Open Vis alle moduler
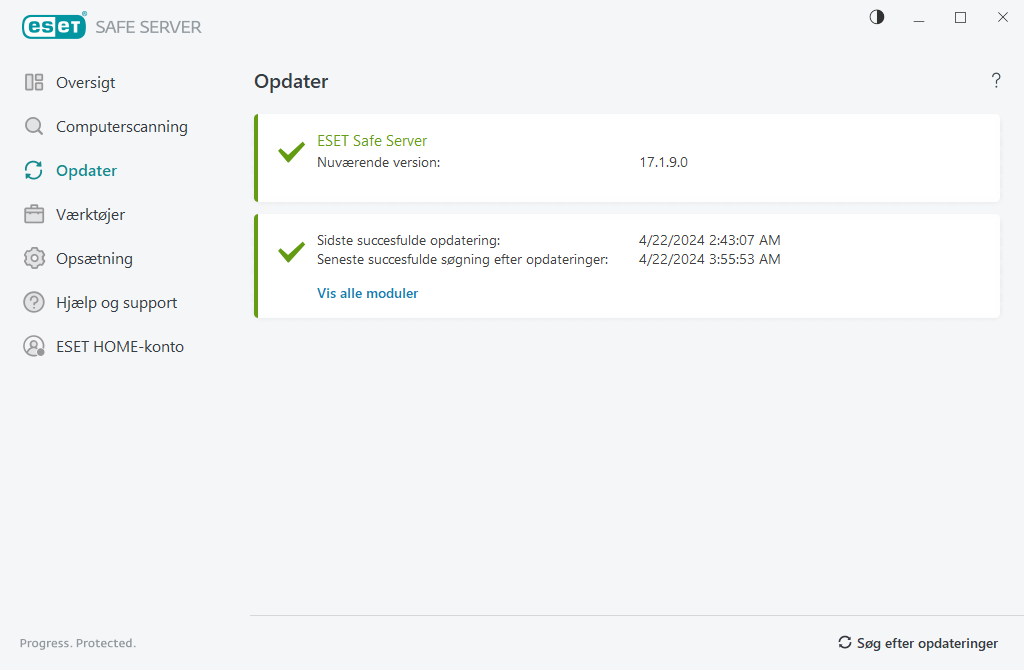This screenshot has width=1024, height=670. tap(367, 293)
